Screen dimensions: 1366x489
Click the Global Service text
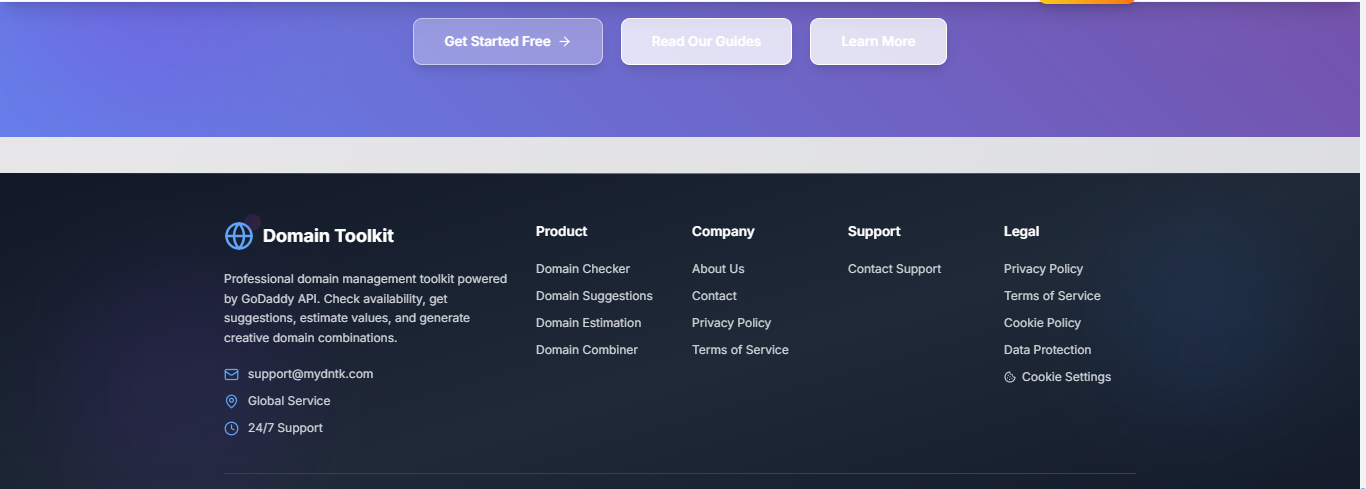[289, 401]
